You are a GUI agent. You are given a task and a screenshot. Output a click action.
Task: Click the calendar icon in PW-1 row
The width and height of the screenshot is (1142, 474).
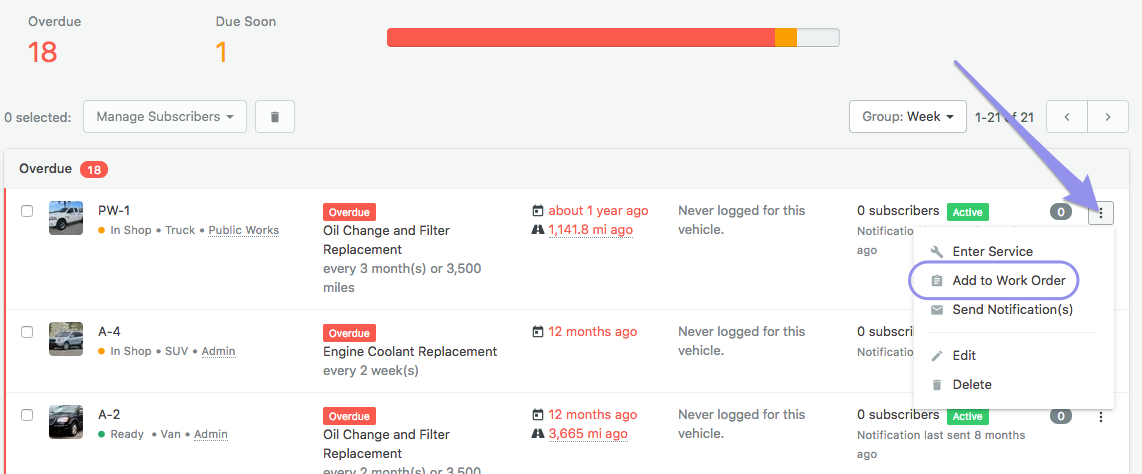tap(538, 211)
